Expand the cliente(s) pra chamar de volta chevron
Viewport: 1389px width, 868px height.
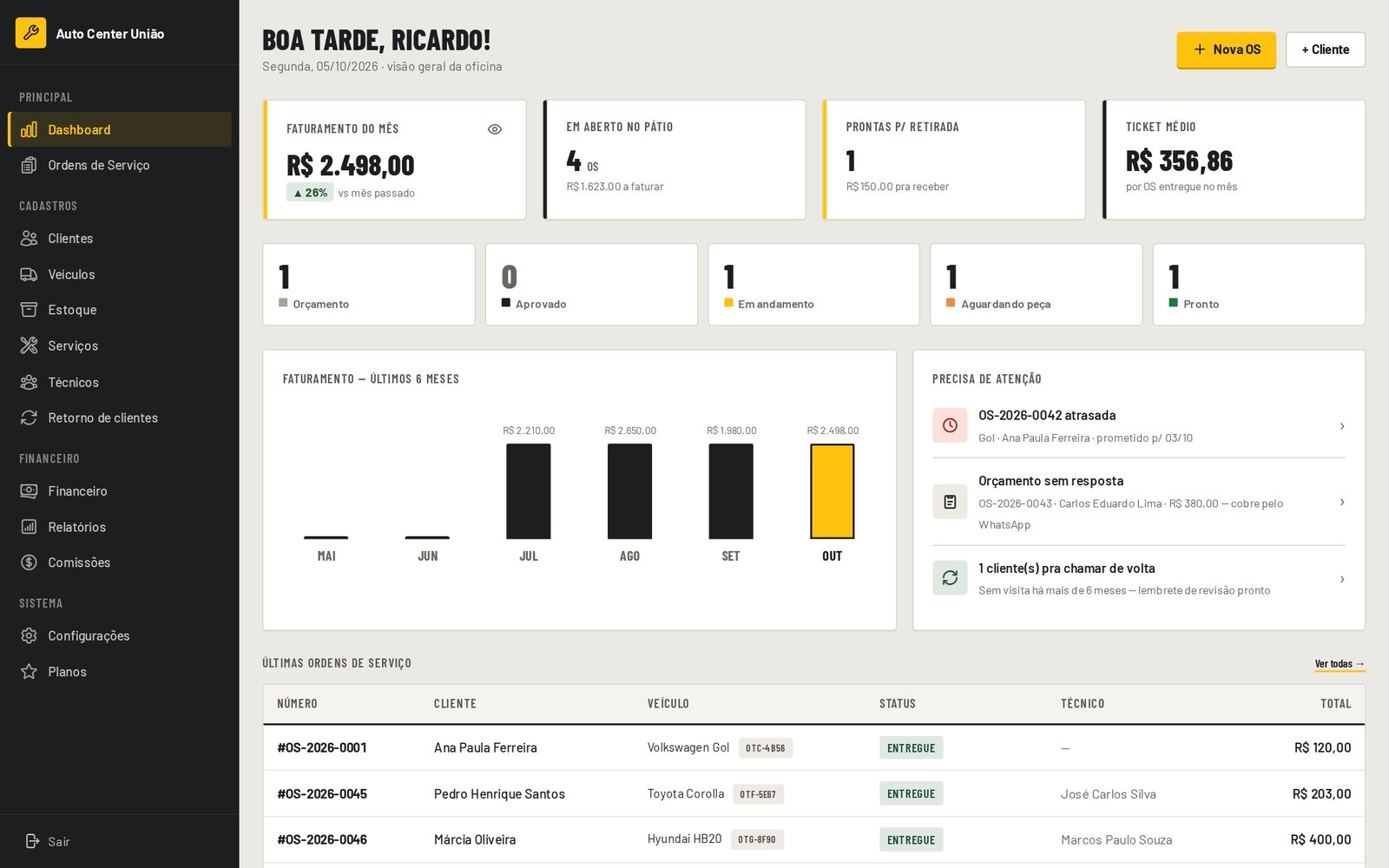1342,579
